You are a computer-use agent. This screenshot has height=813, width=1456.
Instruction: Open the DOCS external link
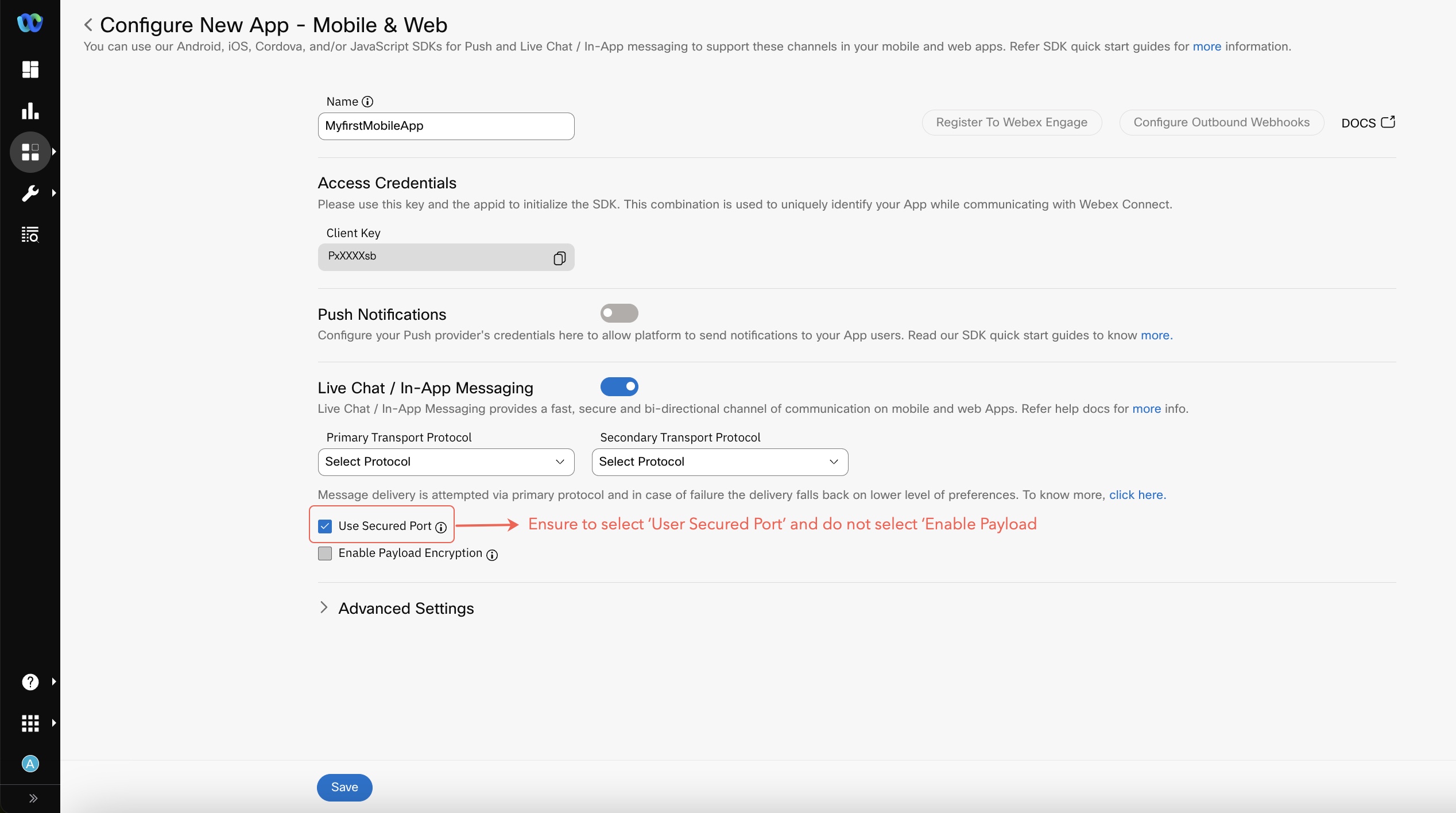1368,122
